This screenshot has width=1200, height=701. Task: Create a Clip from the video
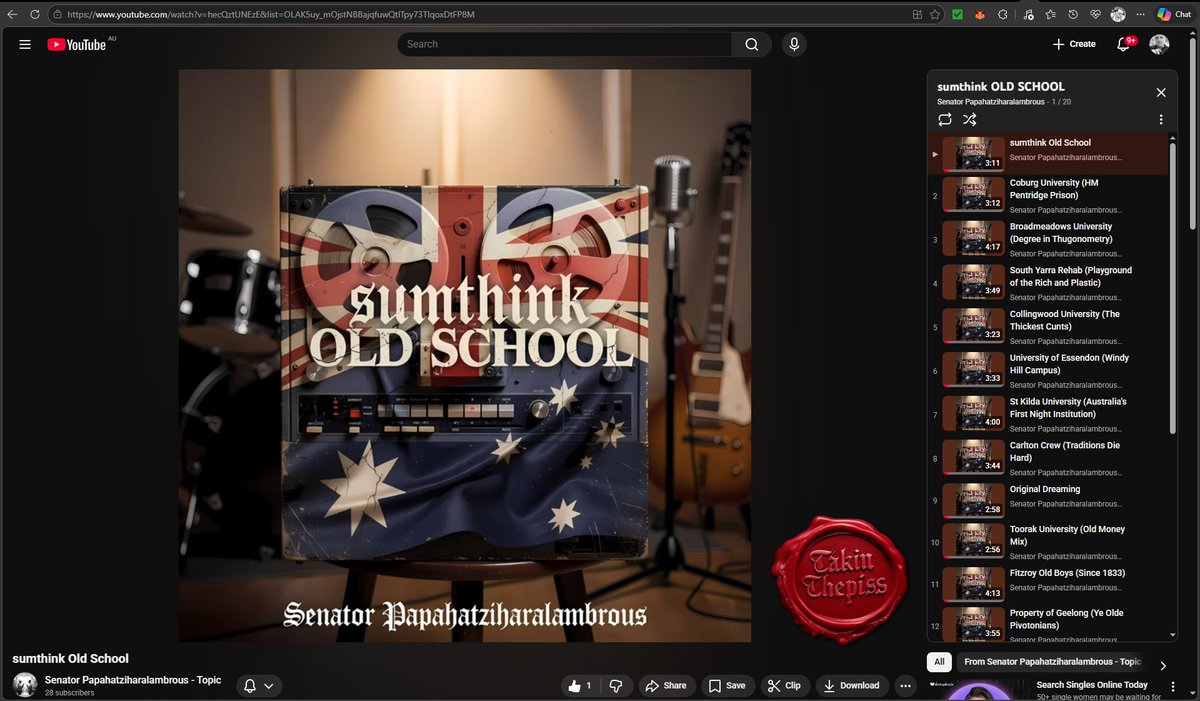click(784, 686)
